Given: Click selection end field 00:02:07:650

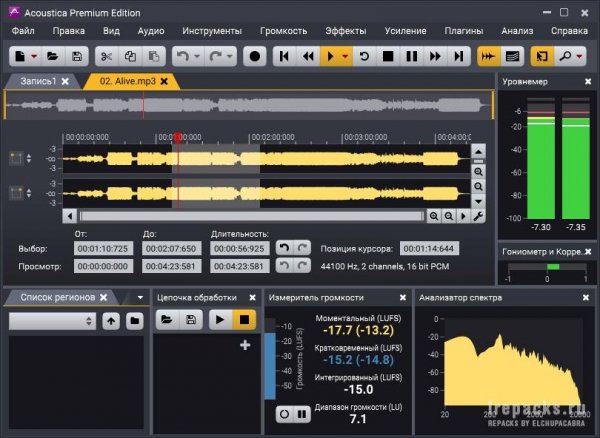Looking at the screenshot, I should 171,249.
